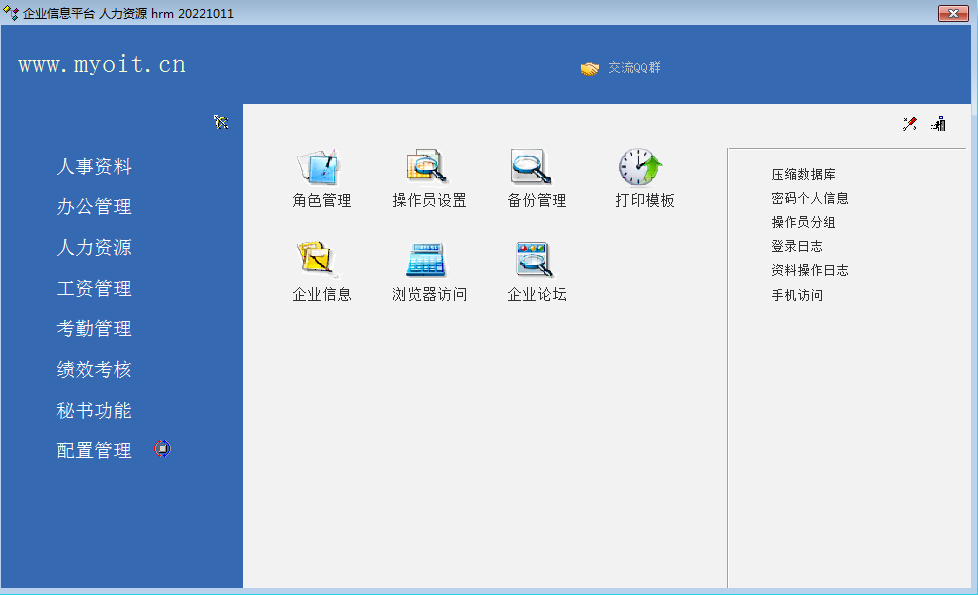This screenshot has width=978, height=595.
Task: Click the exit door icon at top right
Action: [938, 124]
